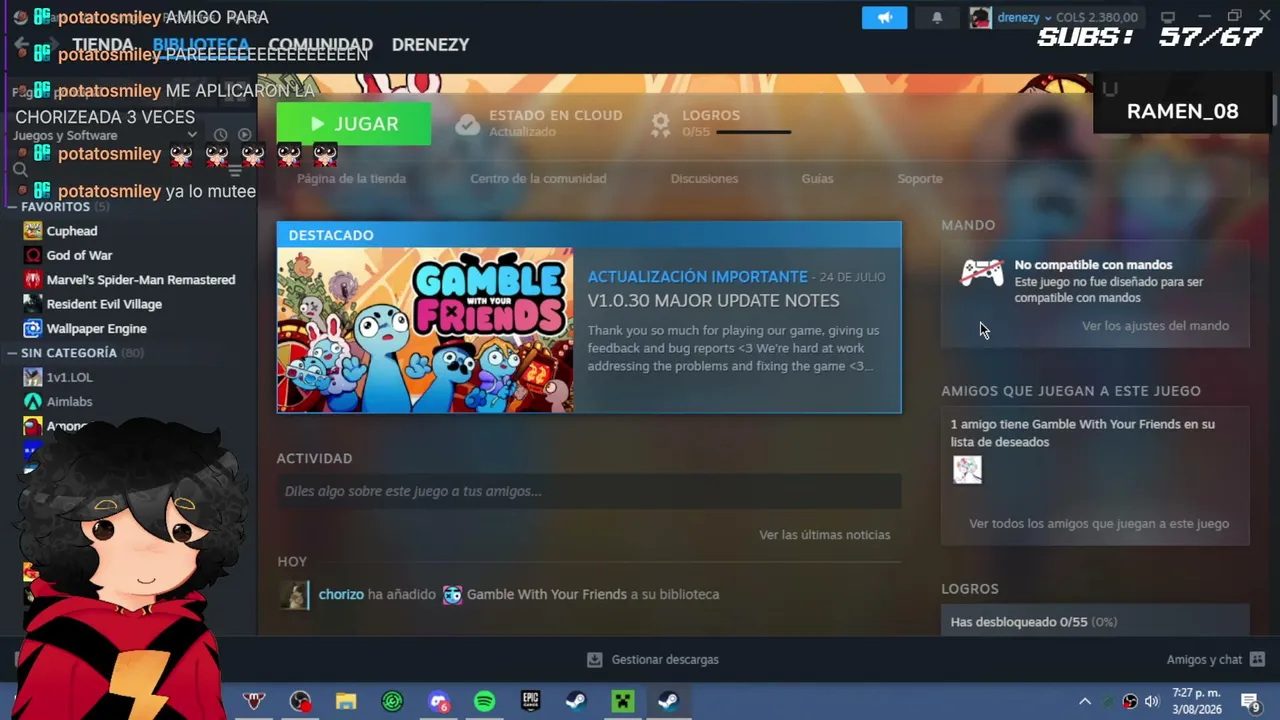Screen dimensions: 1280x720
Task: Open chorizo's profile link in activity
Action: 341,594
